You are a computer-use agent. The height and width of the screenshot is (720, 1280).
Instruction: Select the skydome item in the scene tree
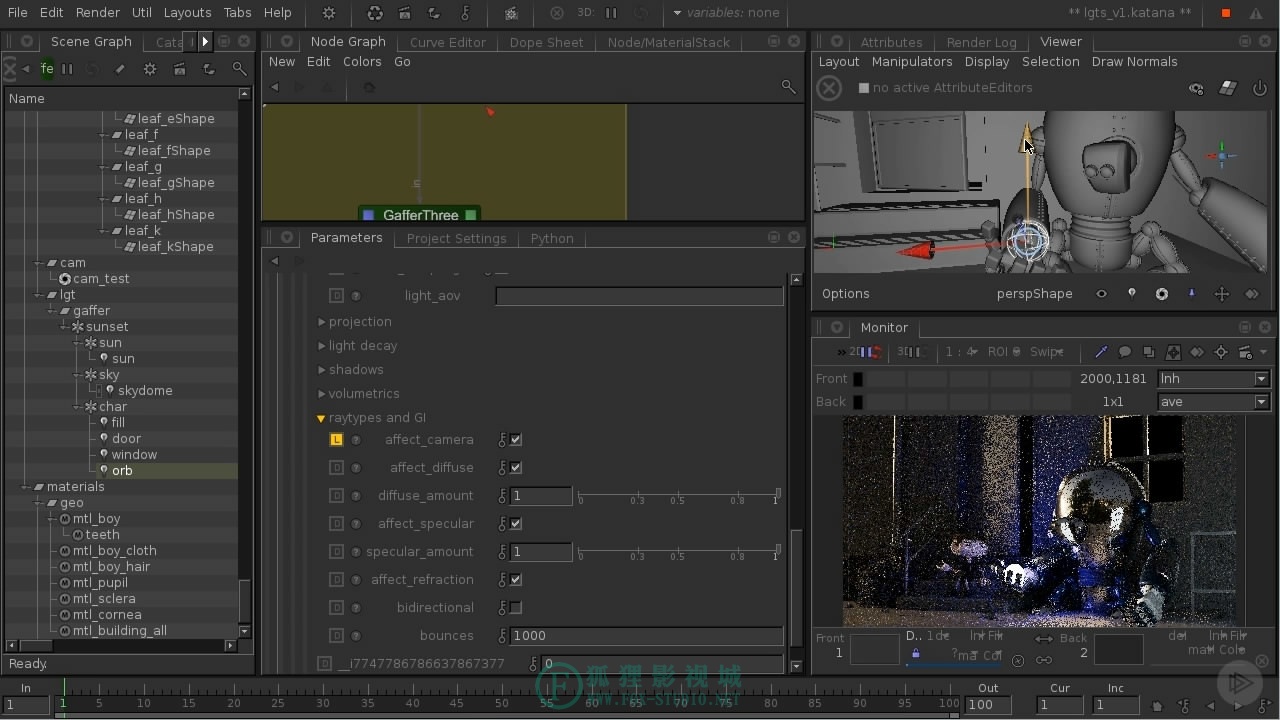point(145,391)
